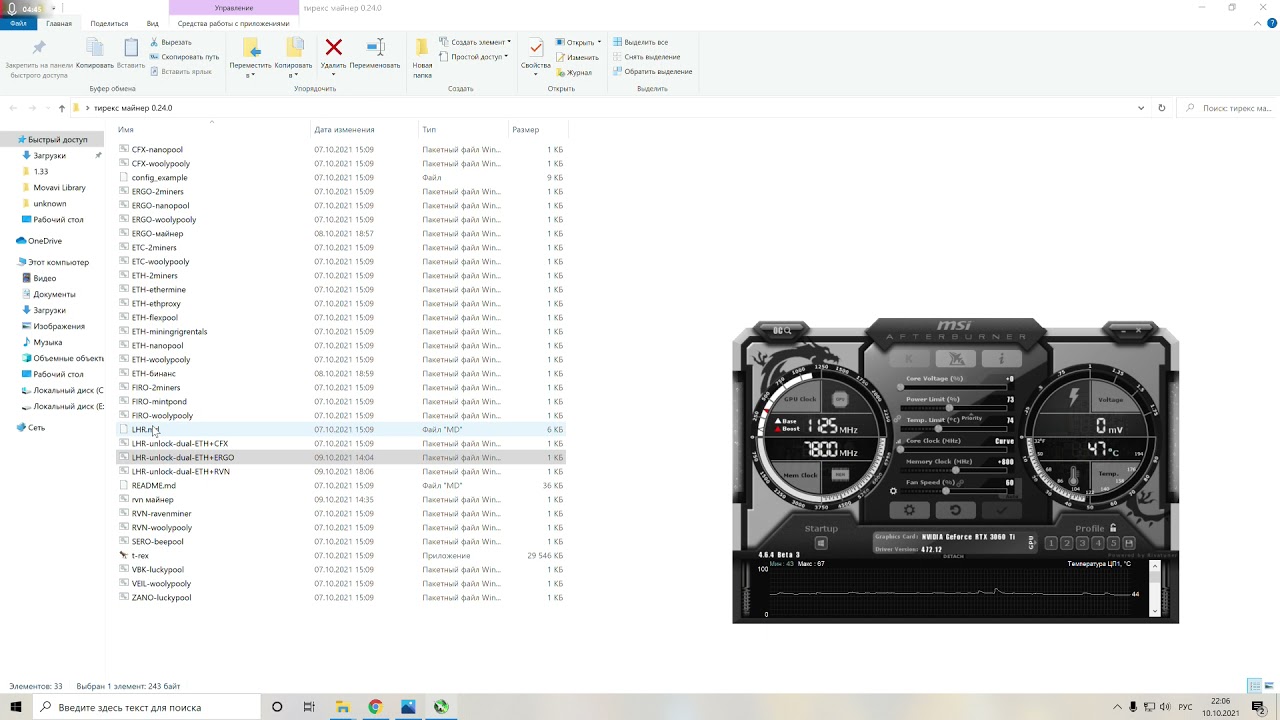Open the Windows Start menu
The height and width of the screenshot is (720, 1280).
[x=16, y=707]
